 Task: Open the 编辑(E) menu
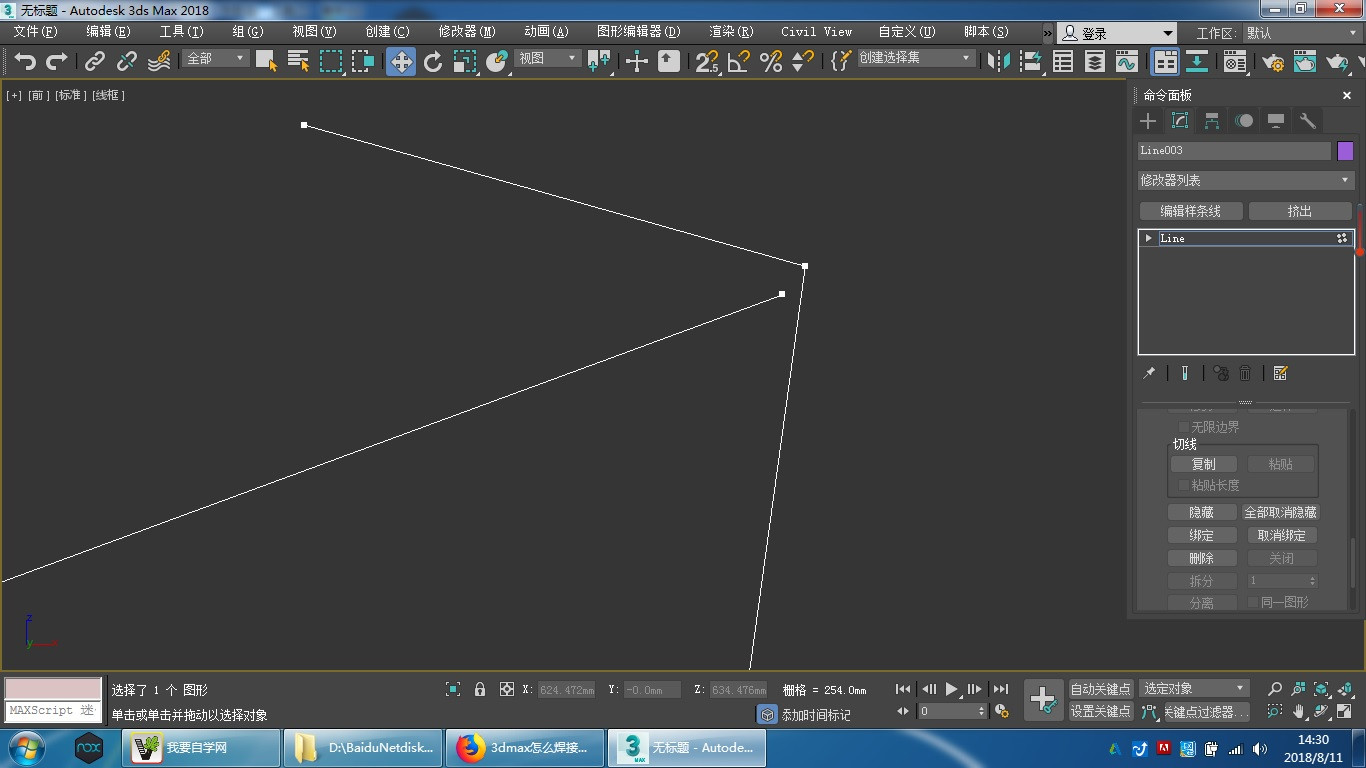point(108,32)
